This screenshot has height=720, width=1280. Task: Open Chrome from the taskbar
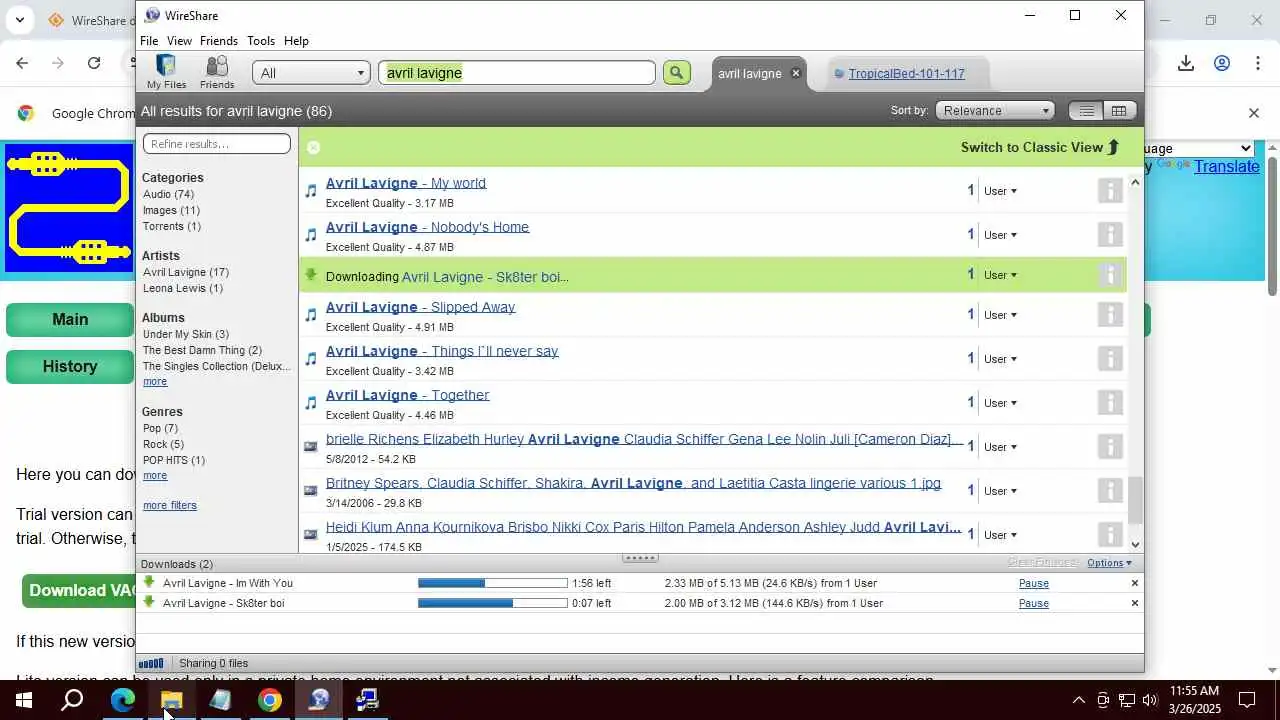coord(270,700)
